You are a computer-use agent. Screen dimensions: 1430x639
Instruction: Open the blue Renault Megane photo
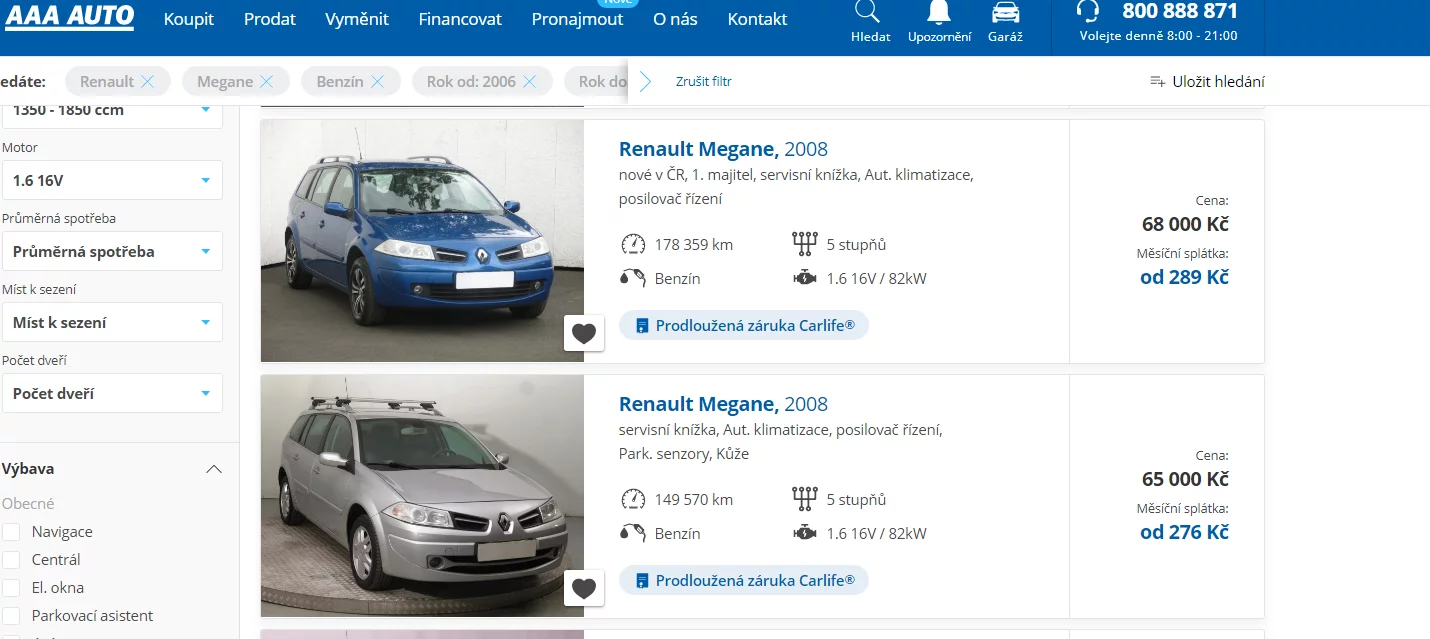422,241
